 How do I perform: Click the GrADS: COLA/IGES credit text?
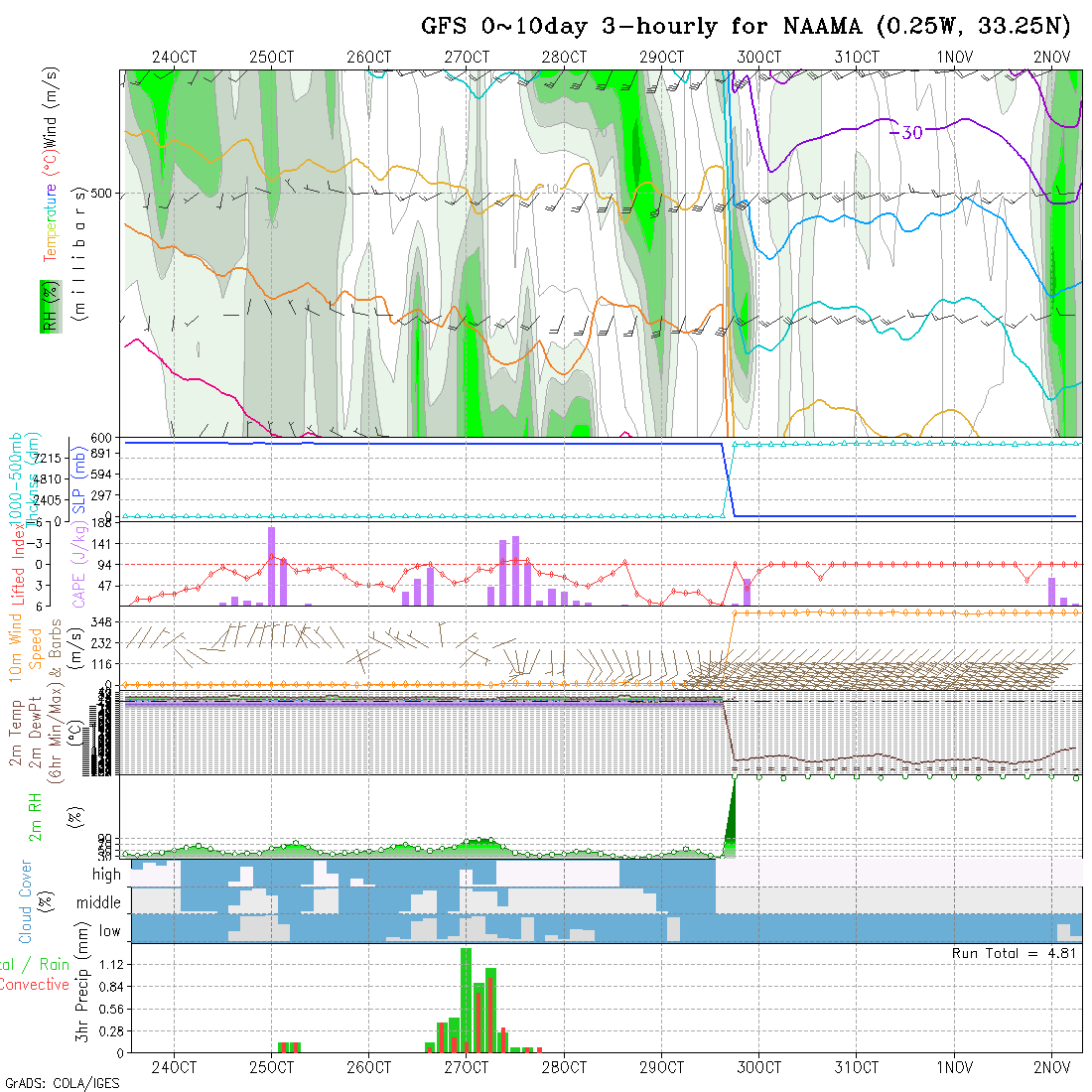pyautogui.click(x=62, y=1083)
